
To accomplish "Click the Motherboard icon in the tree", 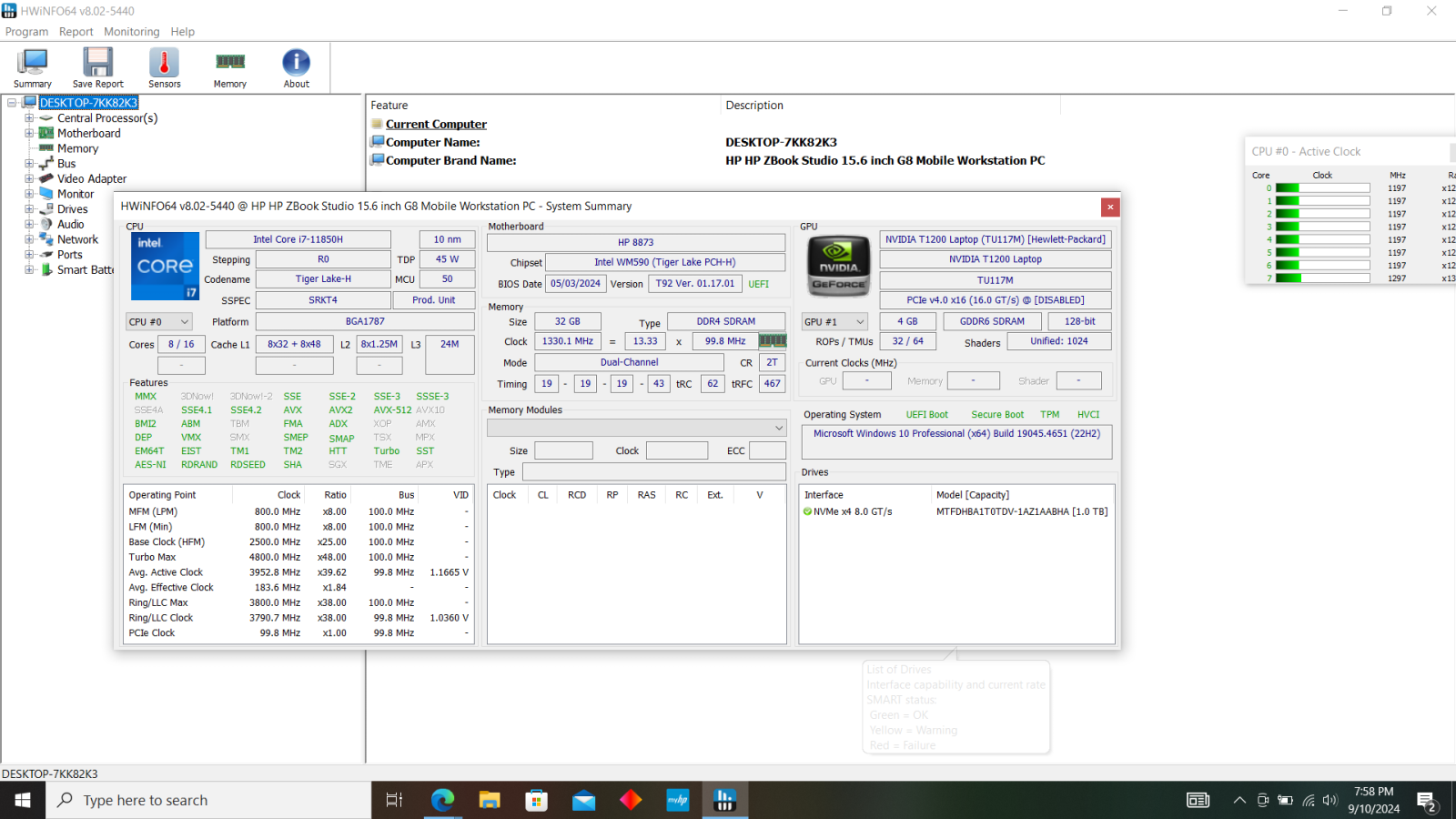I will tap(46, 133).
